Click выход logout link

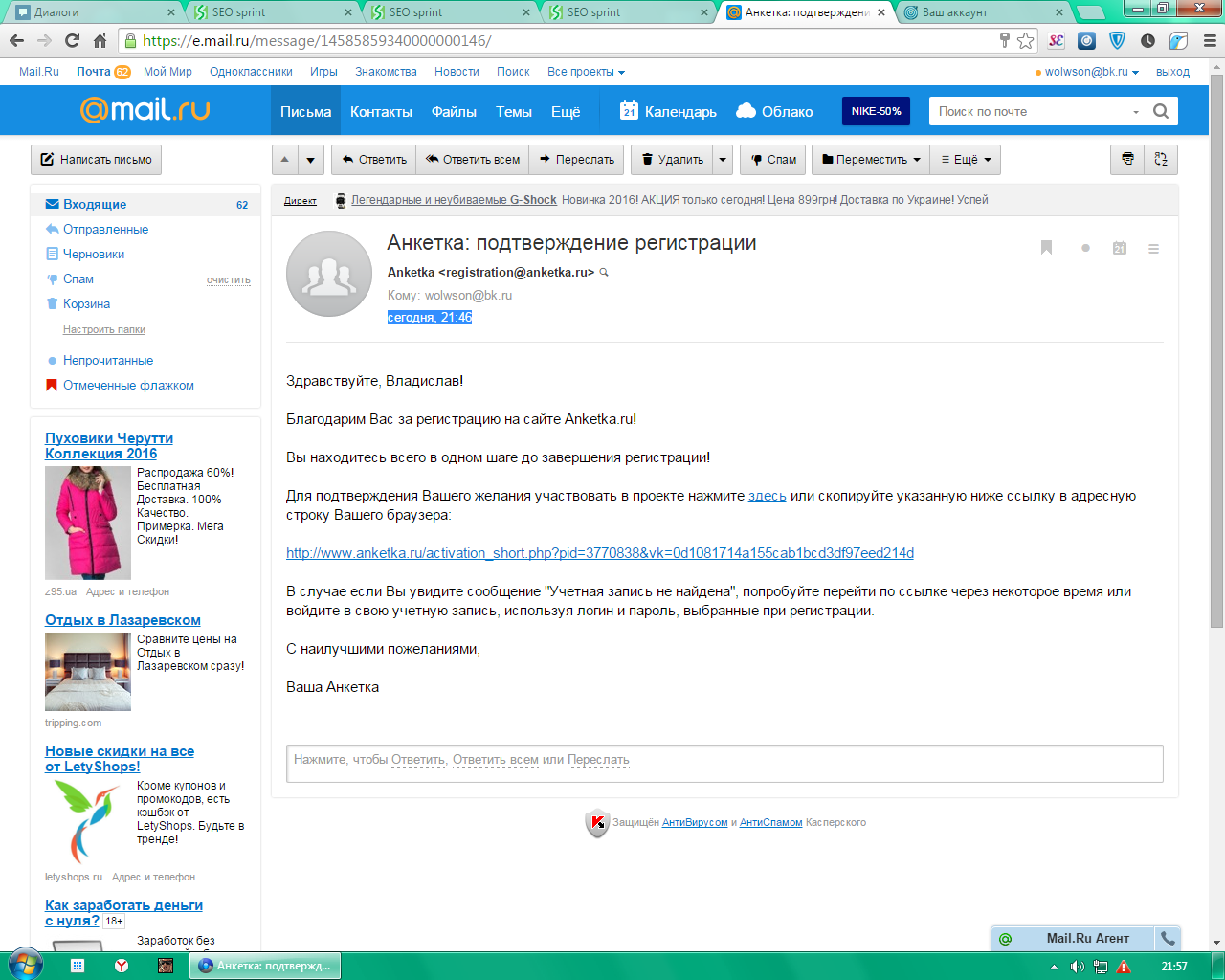(x=1172, y=72)
